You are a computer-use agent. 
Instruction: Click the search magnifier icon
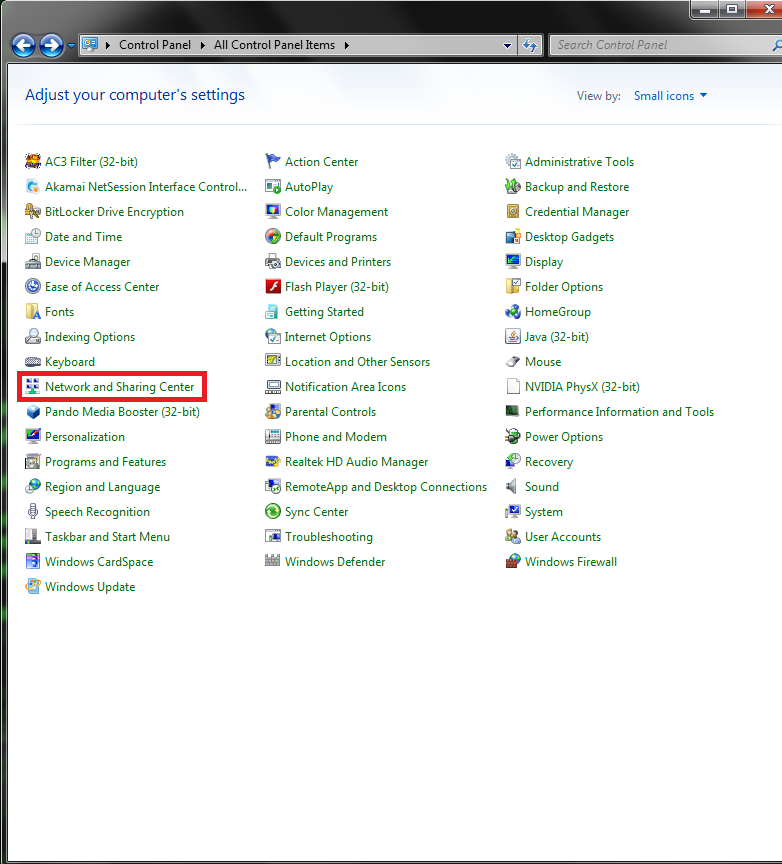tap(777, 45)
